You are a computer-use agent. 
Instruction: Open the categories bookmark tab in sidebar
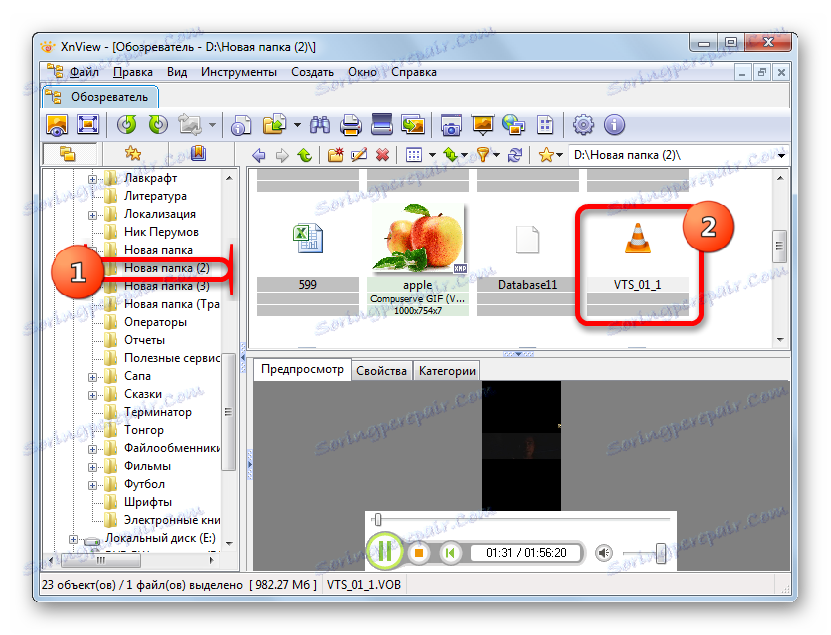198,153
